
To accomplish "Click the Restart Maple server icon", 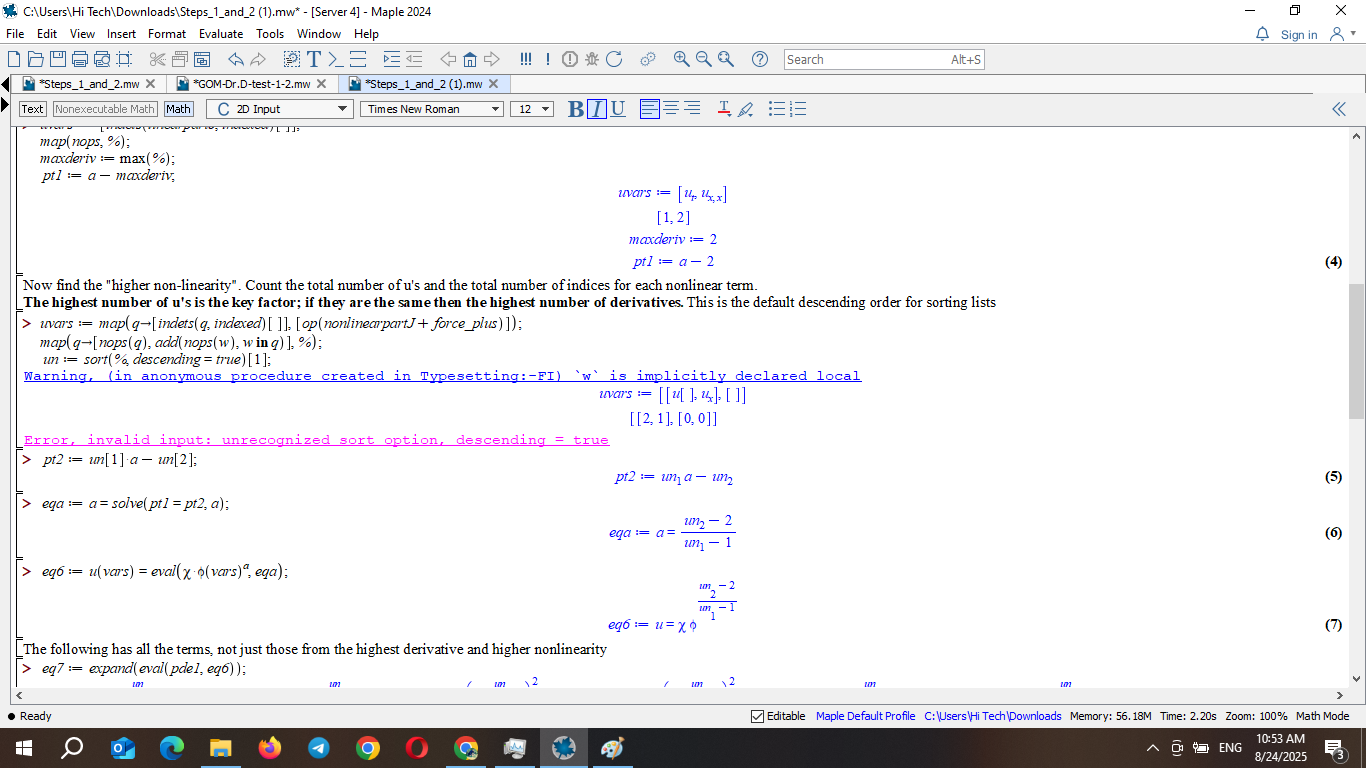I will 614,59.
